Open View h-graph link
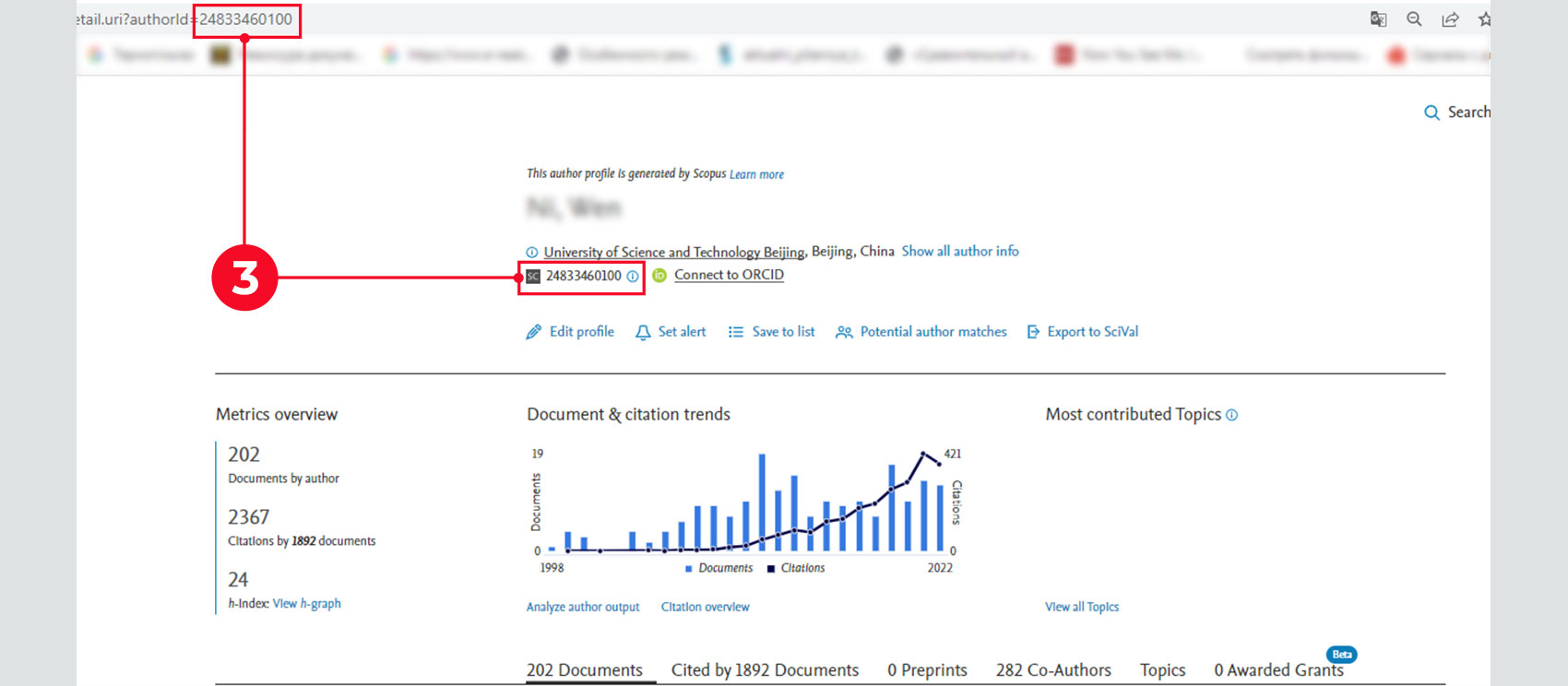The height and width of the screenshot is (686, 1568). click(x=306, y=604)
